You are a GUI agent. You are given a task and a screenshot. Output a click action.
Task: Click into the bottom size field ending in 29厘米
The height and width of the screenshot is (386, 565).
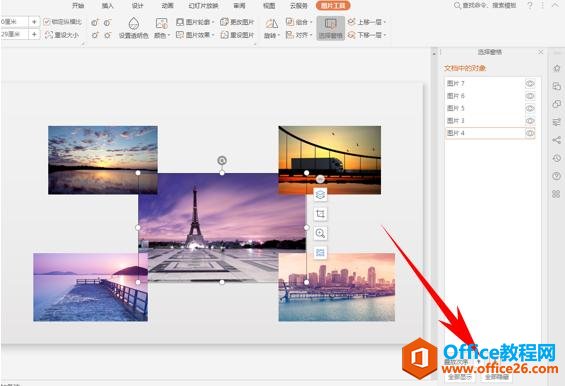pyautogui.click(x=14, y=35)
